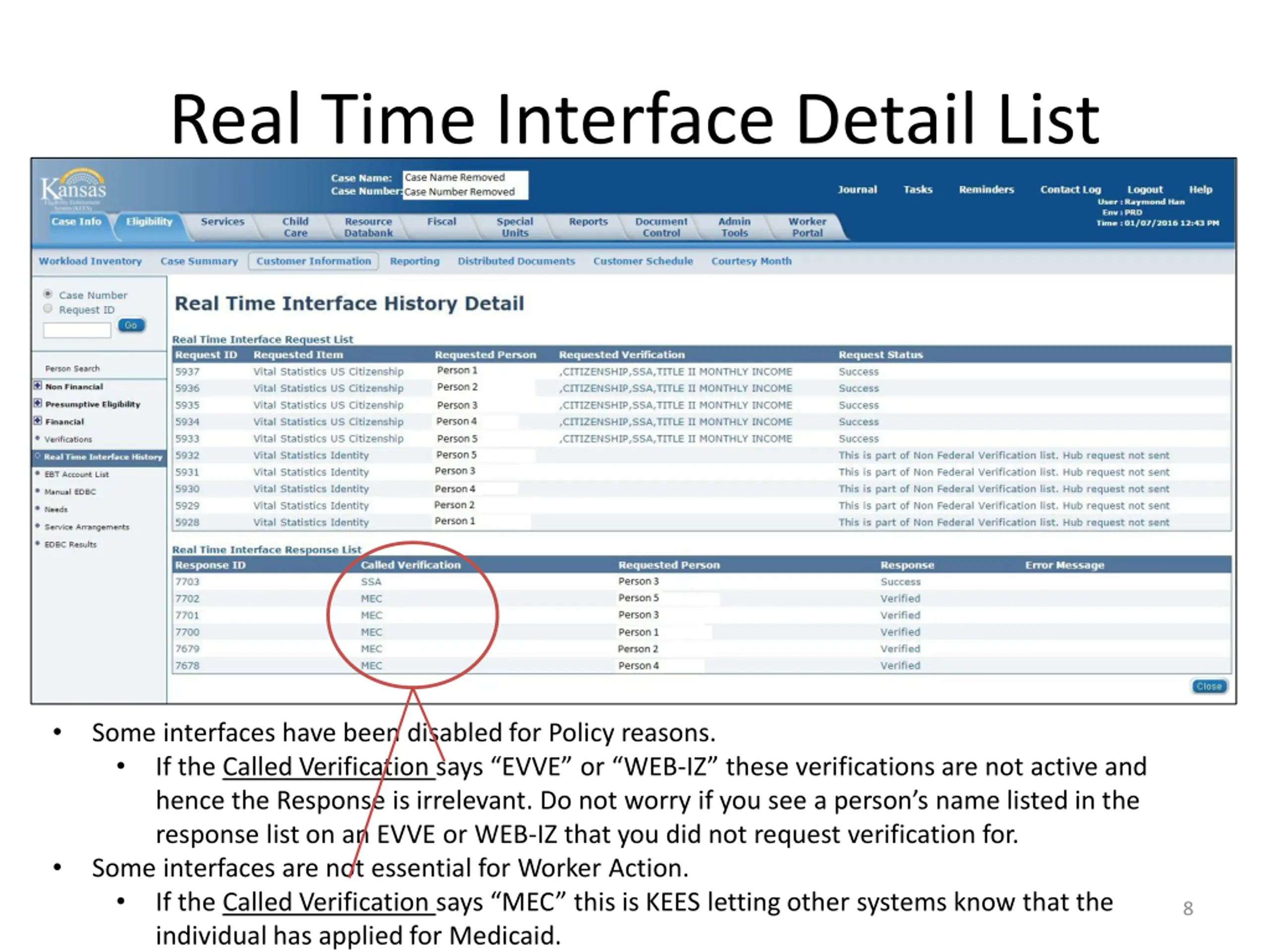The image size is (1270, 952).
Task: Open Service Arrangements in the sidebar
Action: (87, 527)
